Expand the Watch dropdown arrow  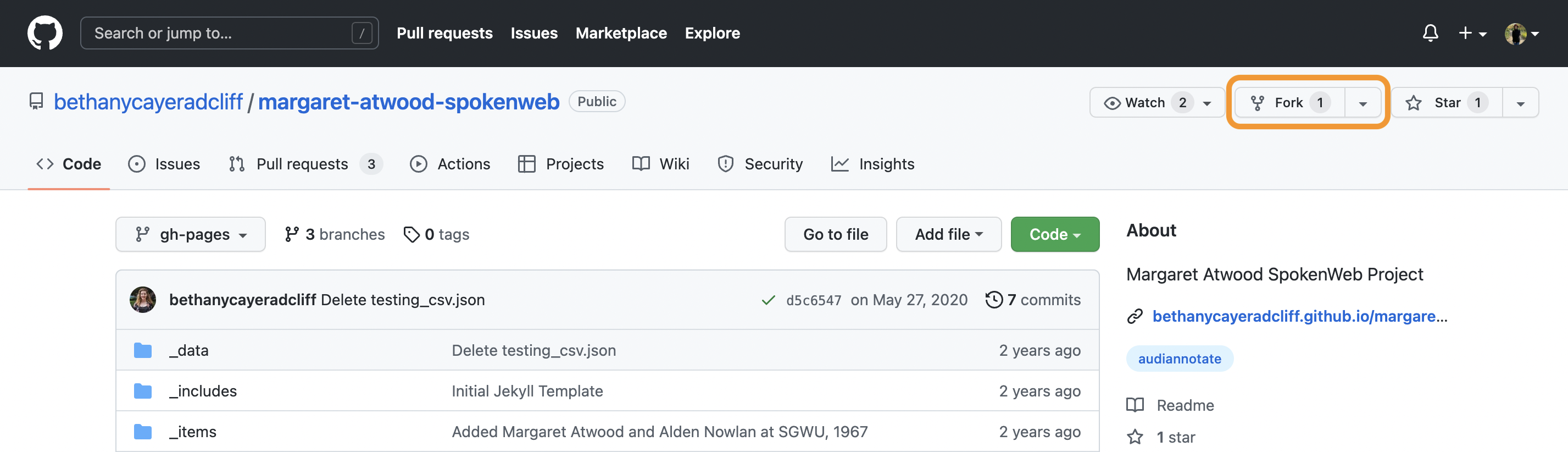pos(1207,103)
